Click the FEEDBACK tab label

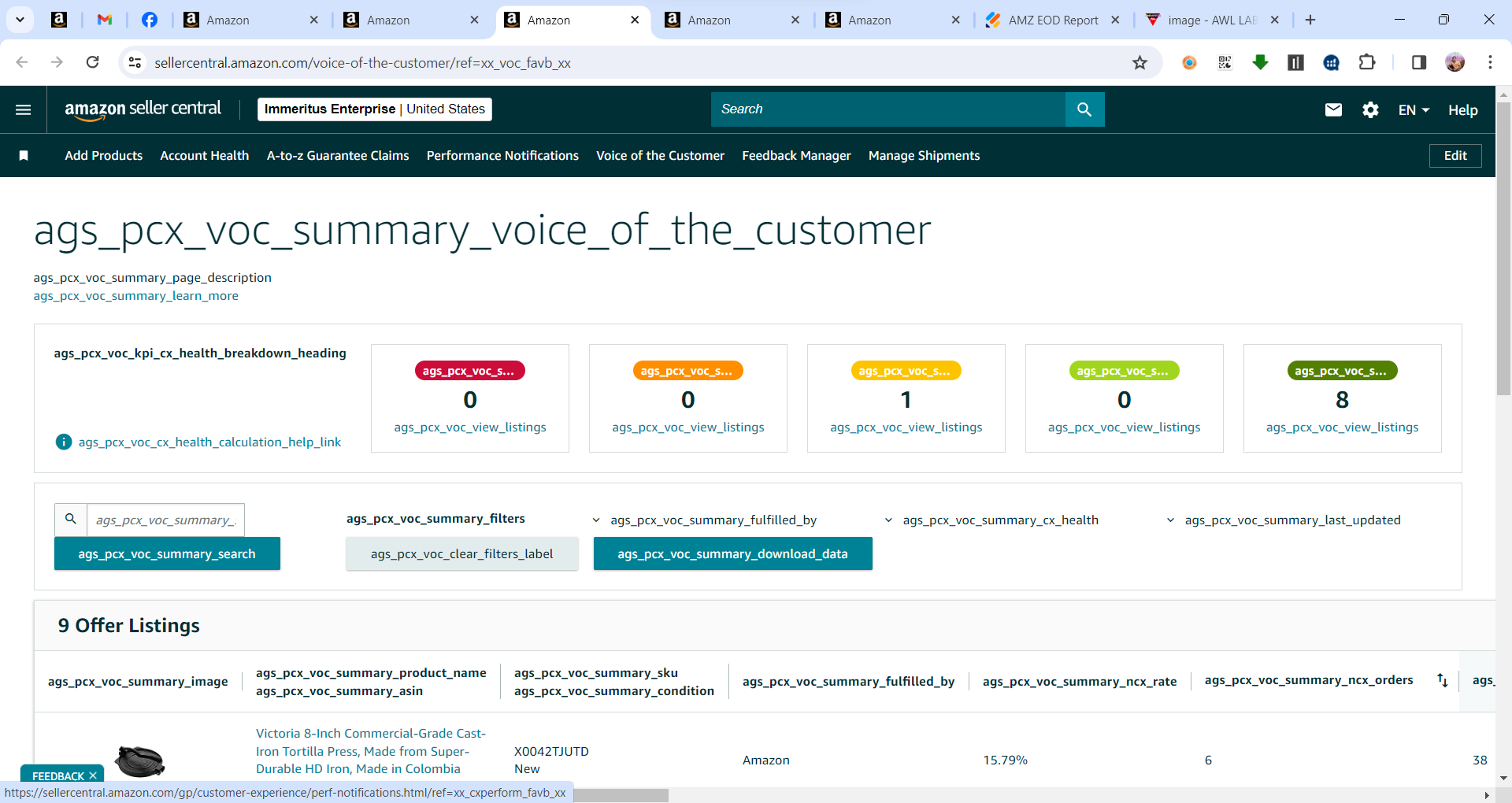[x=57, y=775]
